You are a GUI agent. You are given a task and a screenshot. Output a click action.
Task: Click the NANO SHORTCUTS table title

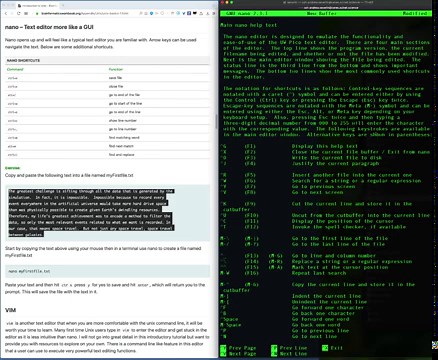[x=23, y=60]
